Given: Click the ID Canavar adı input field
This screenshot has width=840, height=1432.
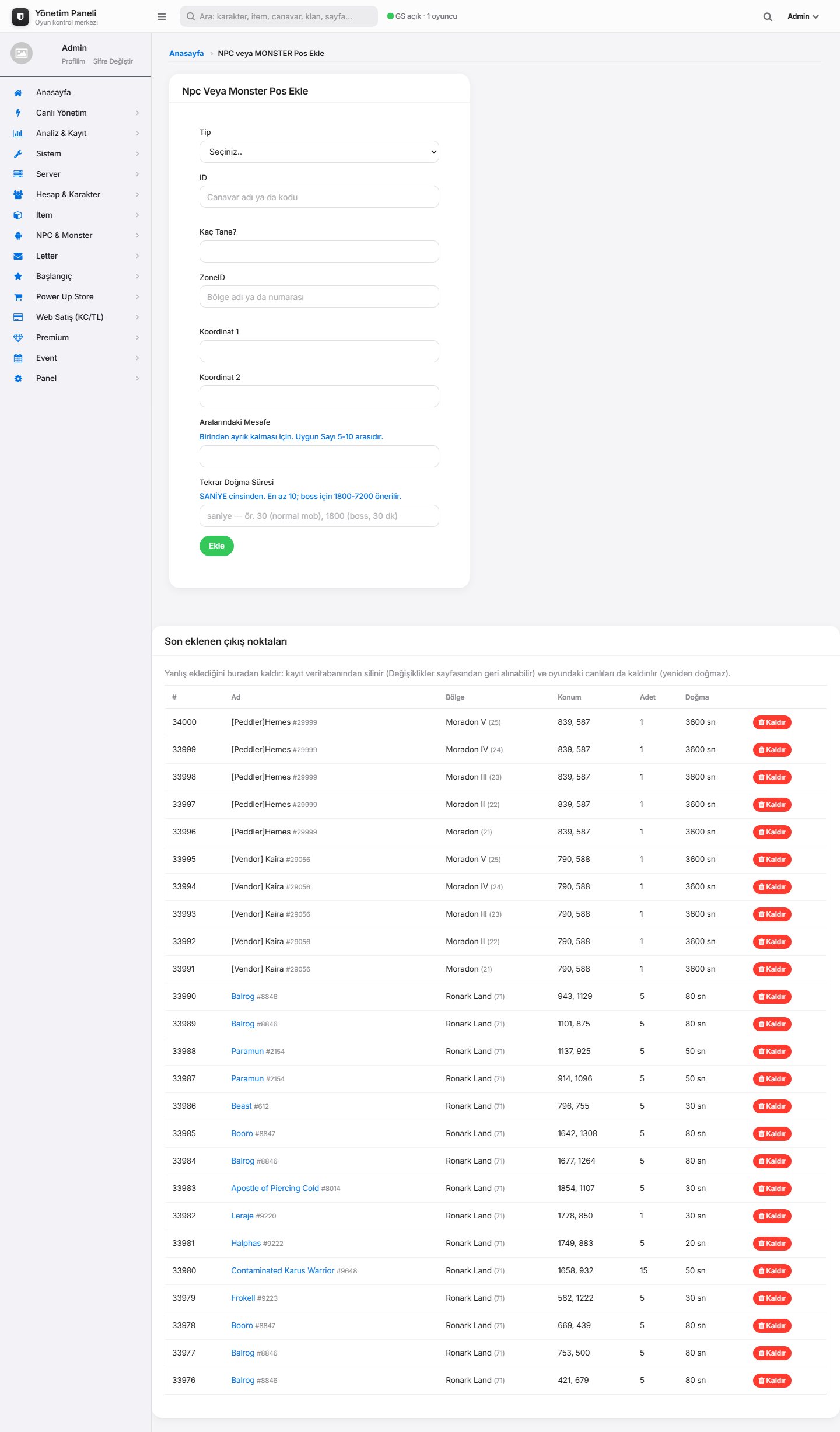Looking at the screenshot, I should click(319, 197).
